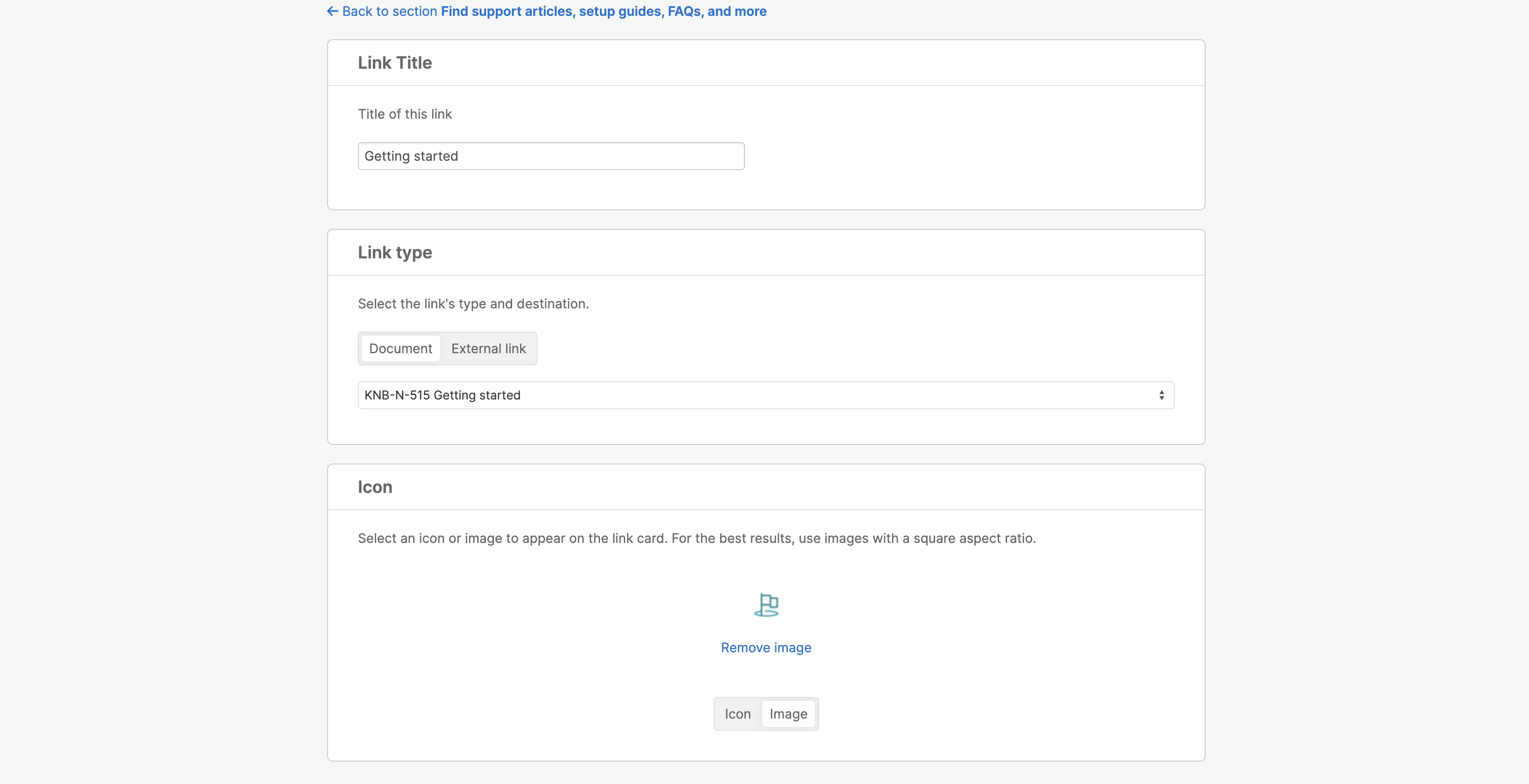Edit the Getting started title field
The height and width of the screenshot is (784, 1529).
click(550, 156)
